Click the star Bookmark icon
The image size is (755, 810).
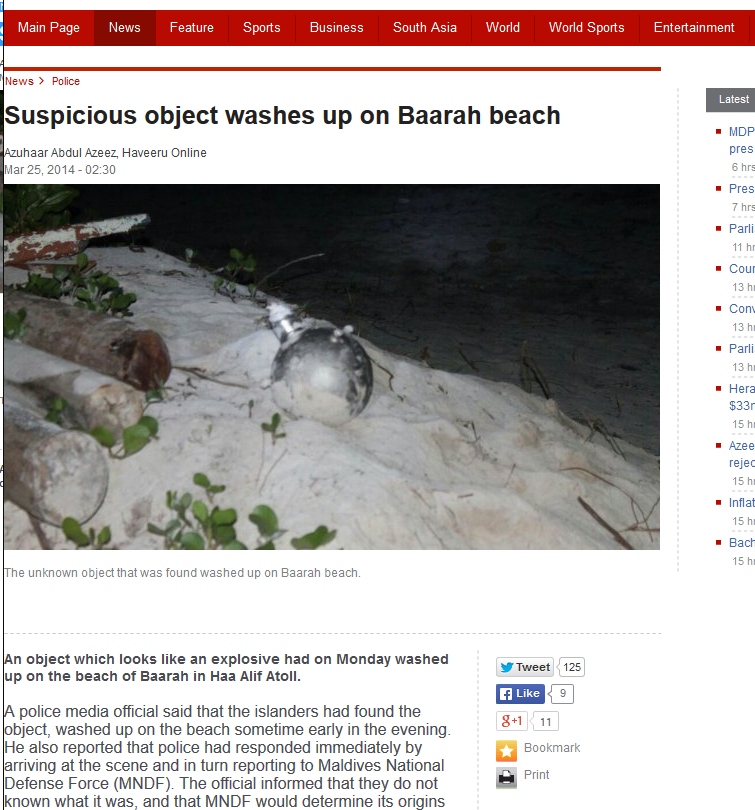click(x=506, y=751)
